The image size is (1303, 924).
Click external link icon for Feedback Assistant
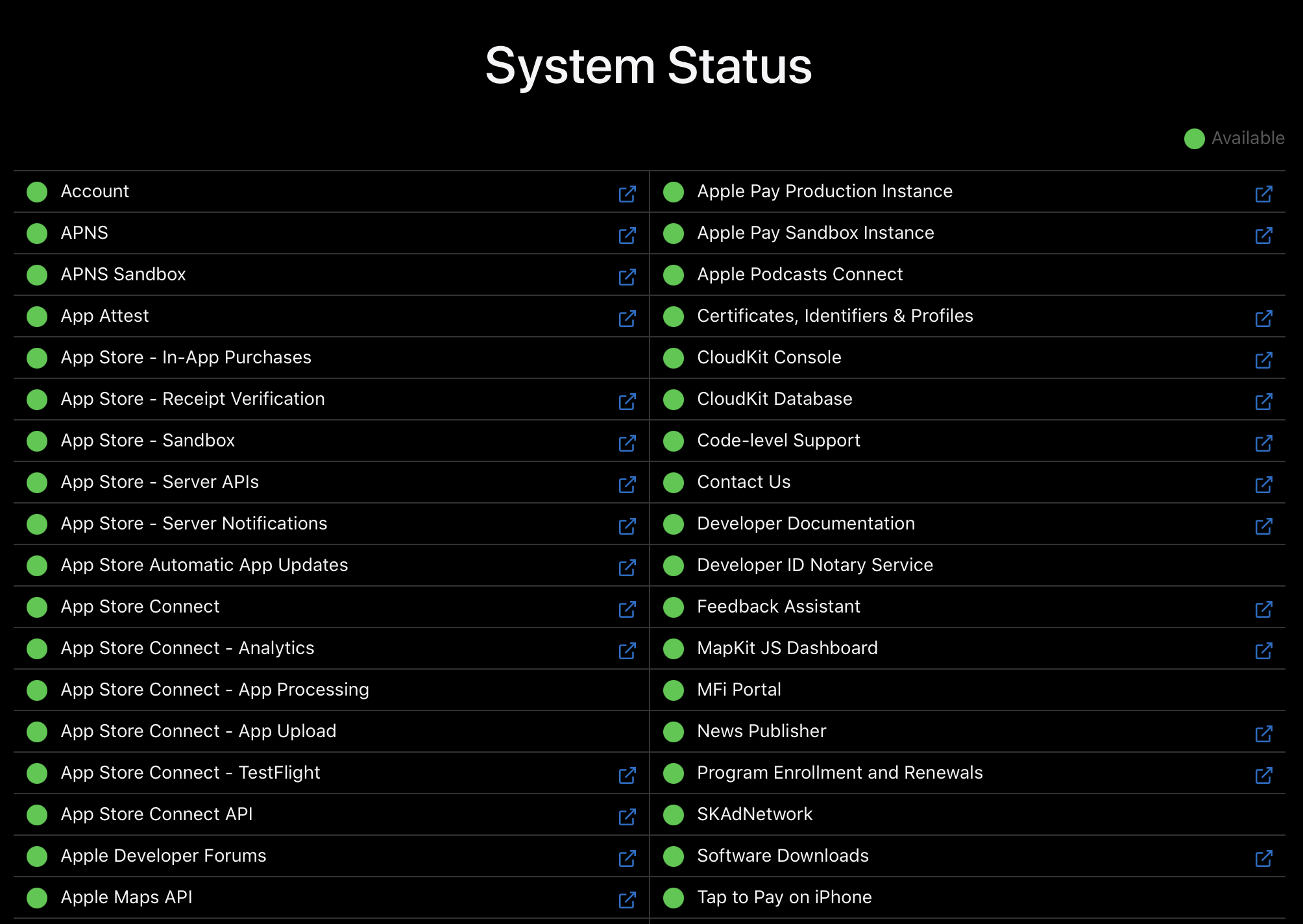[x=1263, y=609]
